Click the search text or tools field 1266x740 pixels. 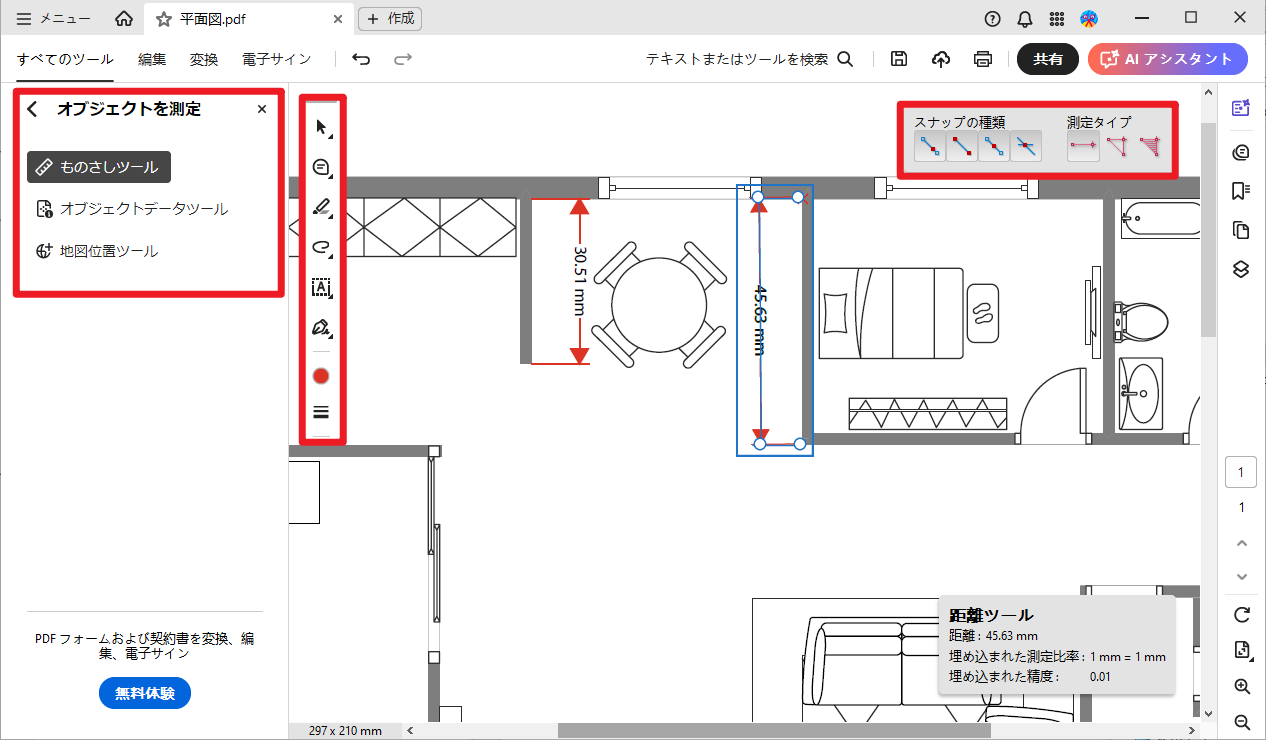coord(749,59)
